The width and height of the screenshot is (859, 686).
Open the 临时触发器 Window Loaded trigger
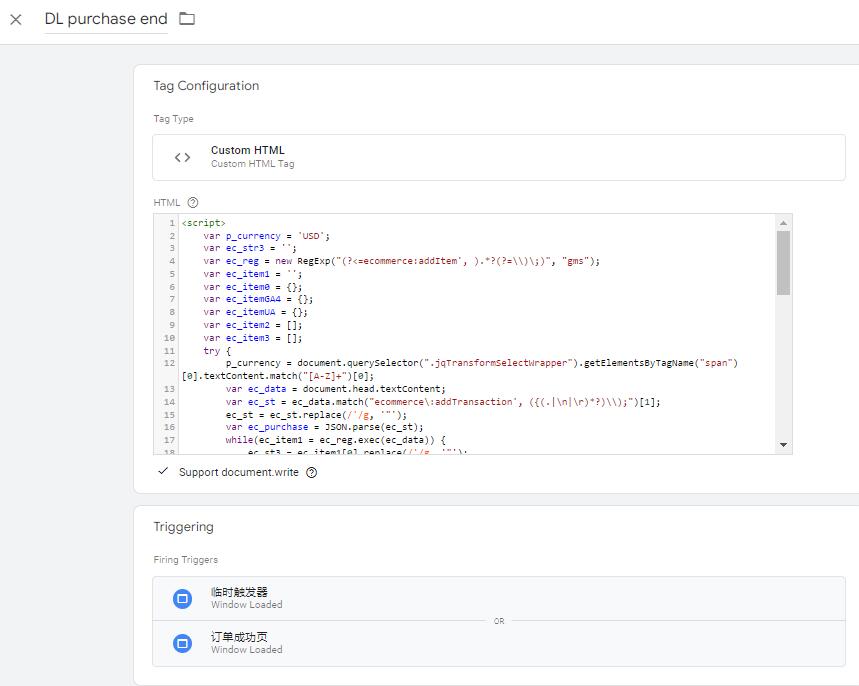click(400, 598)
